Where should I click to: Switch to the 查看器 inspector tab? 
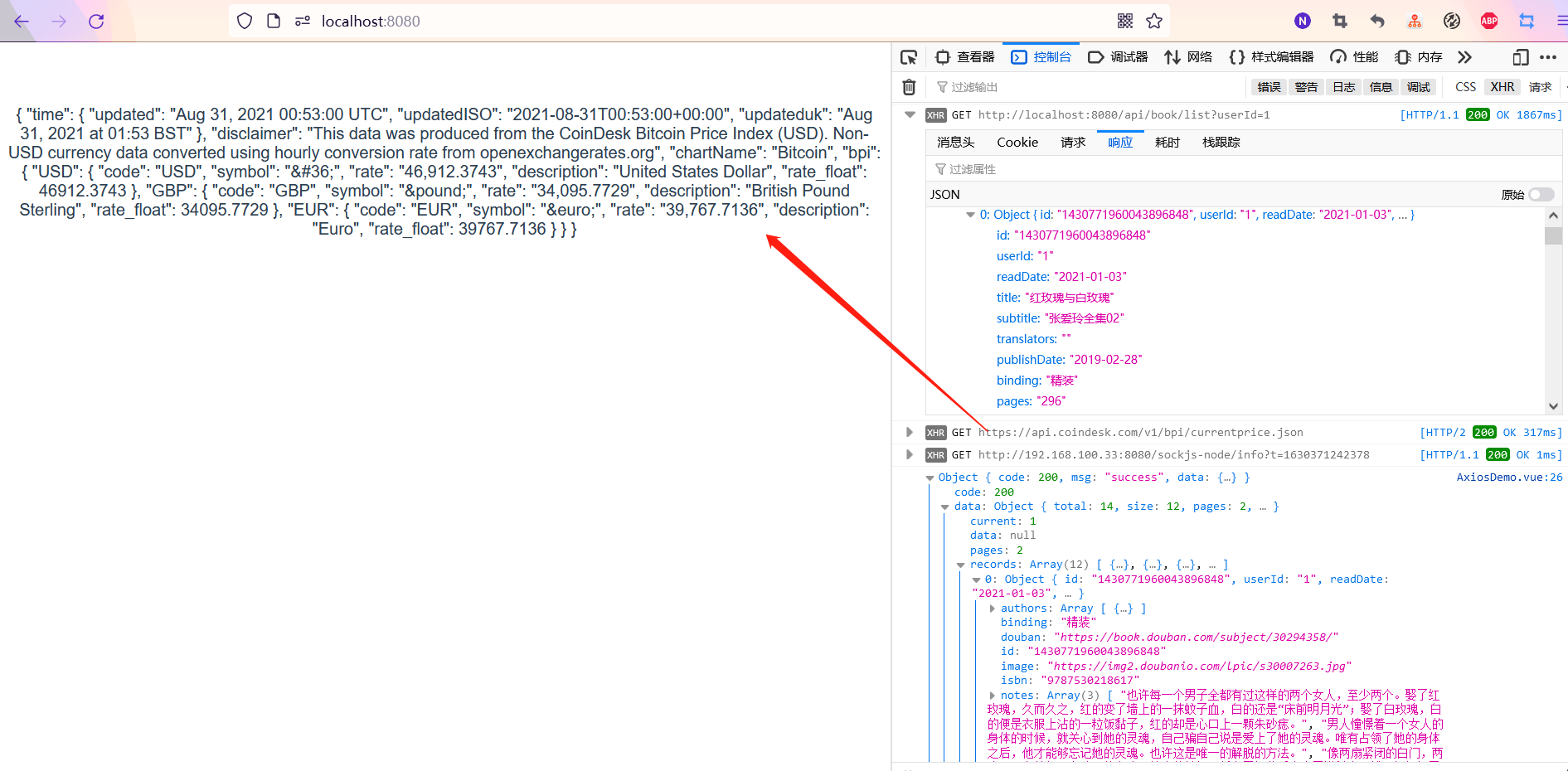click(965, 57)
